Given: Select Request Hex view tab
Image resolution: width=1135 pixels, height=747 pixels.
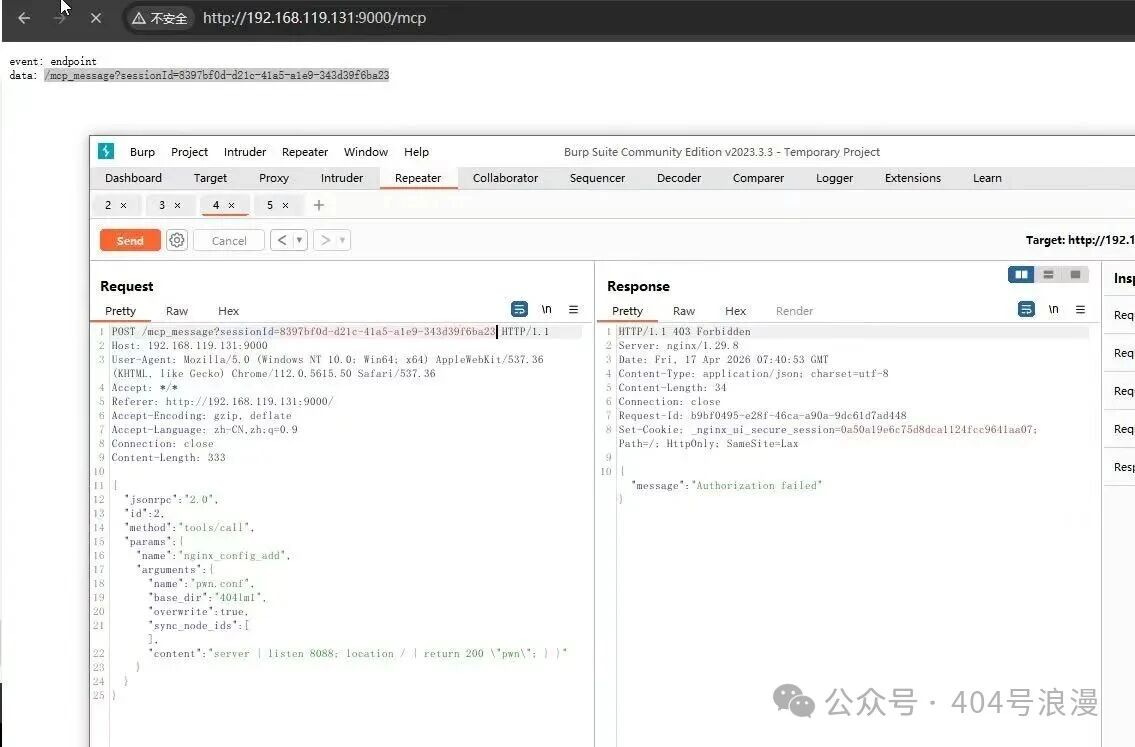Looking at the screenshot, I should [228, 311].
